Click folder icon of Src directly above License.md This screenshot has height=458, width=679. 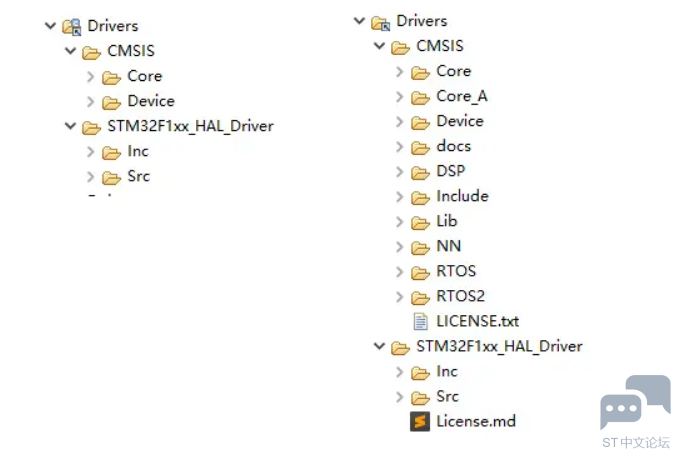(420, 398)
